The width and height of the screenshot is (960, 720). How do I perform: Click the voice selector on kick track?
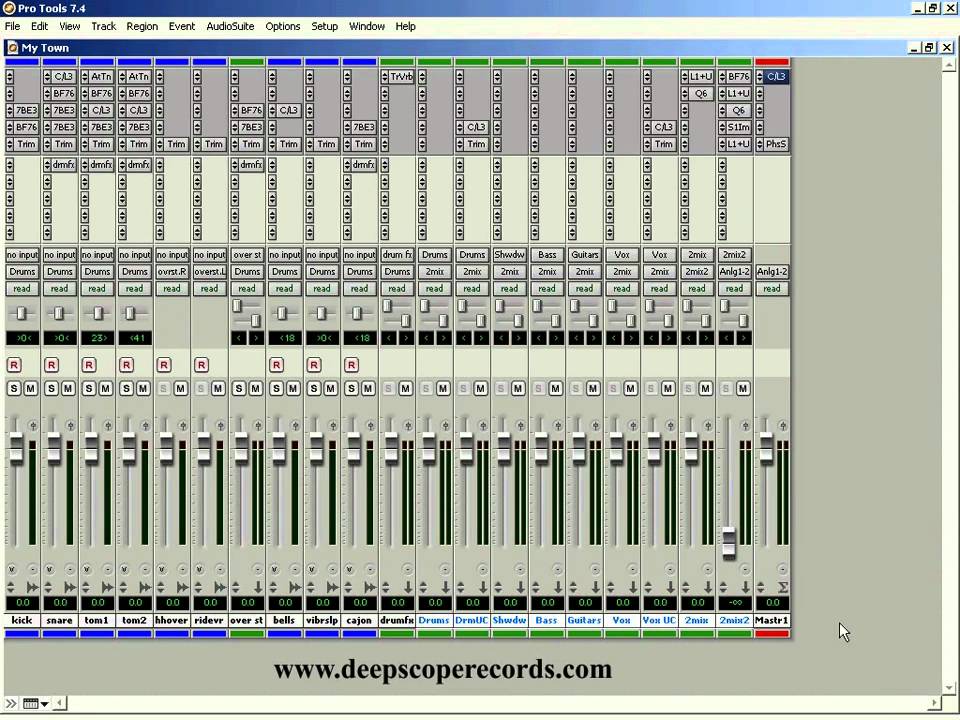coord(12,570)
